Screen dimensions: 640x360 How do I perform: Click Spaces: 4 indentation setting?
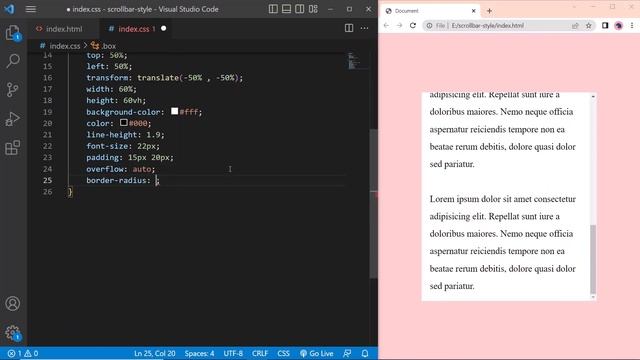(x=199, y=353)
